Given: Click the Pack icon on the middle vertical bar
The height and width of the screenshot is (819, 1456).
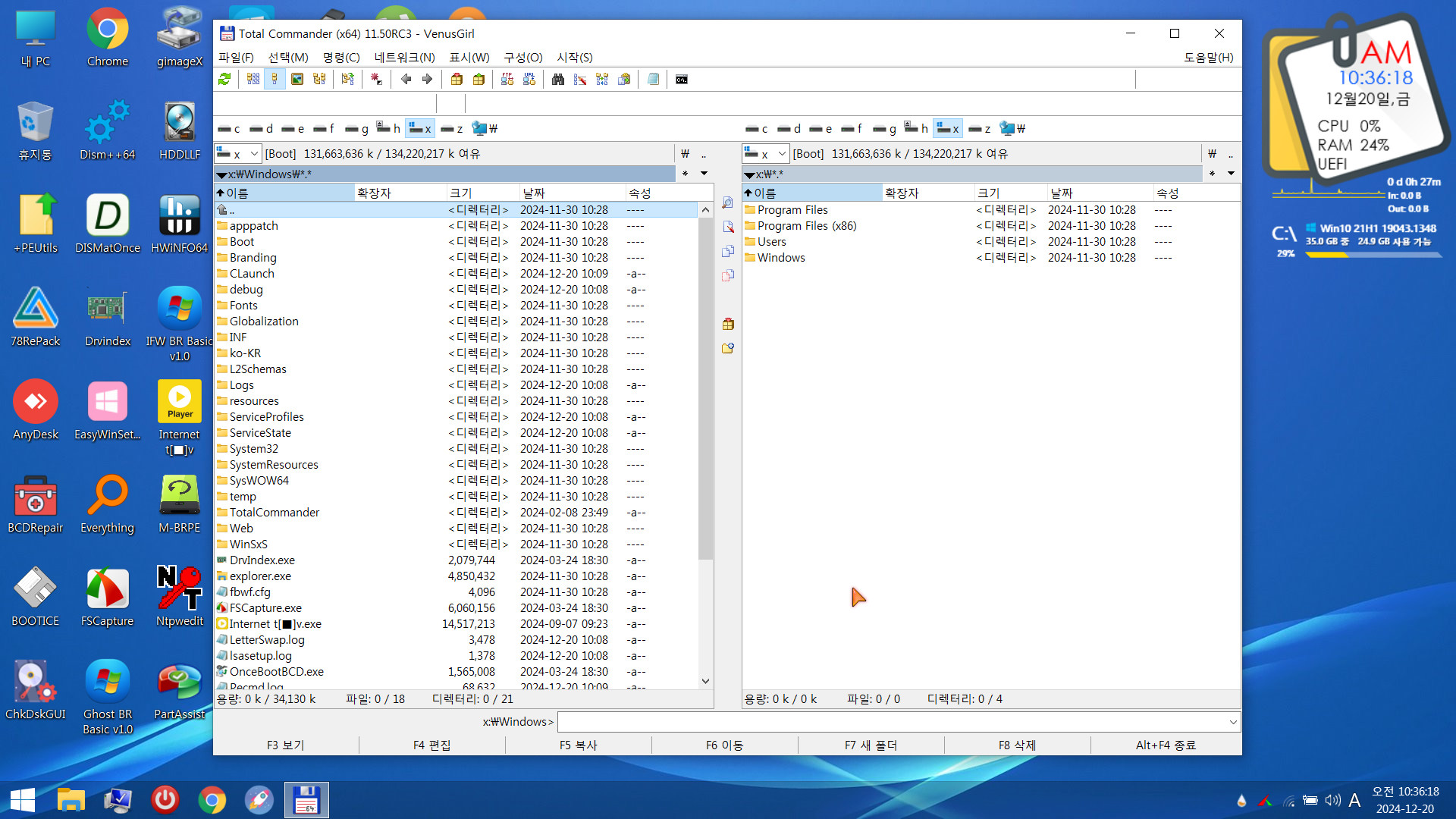Looking at the screenshot, I should 728,324.
